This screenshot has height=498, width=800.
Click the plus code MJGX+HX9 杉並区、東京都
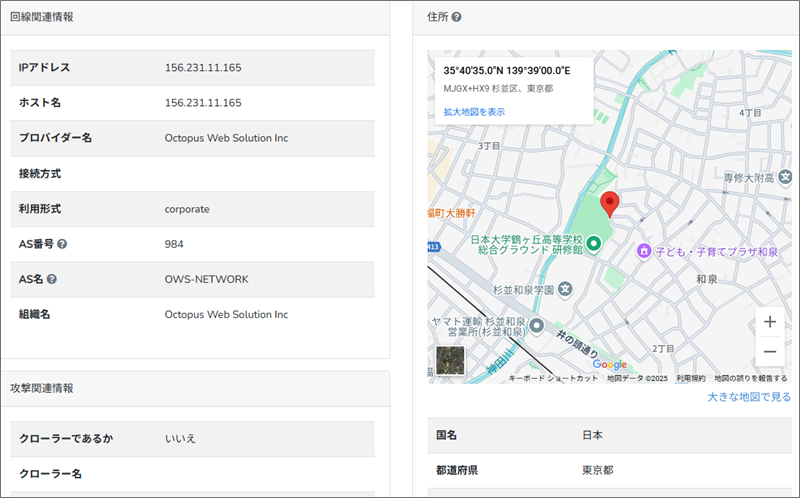(498, 88)
